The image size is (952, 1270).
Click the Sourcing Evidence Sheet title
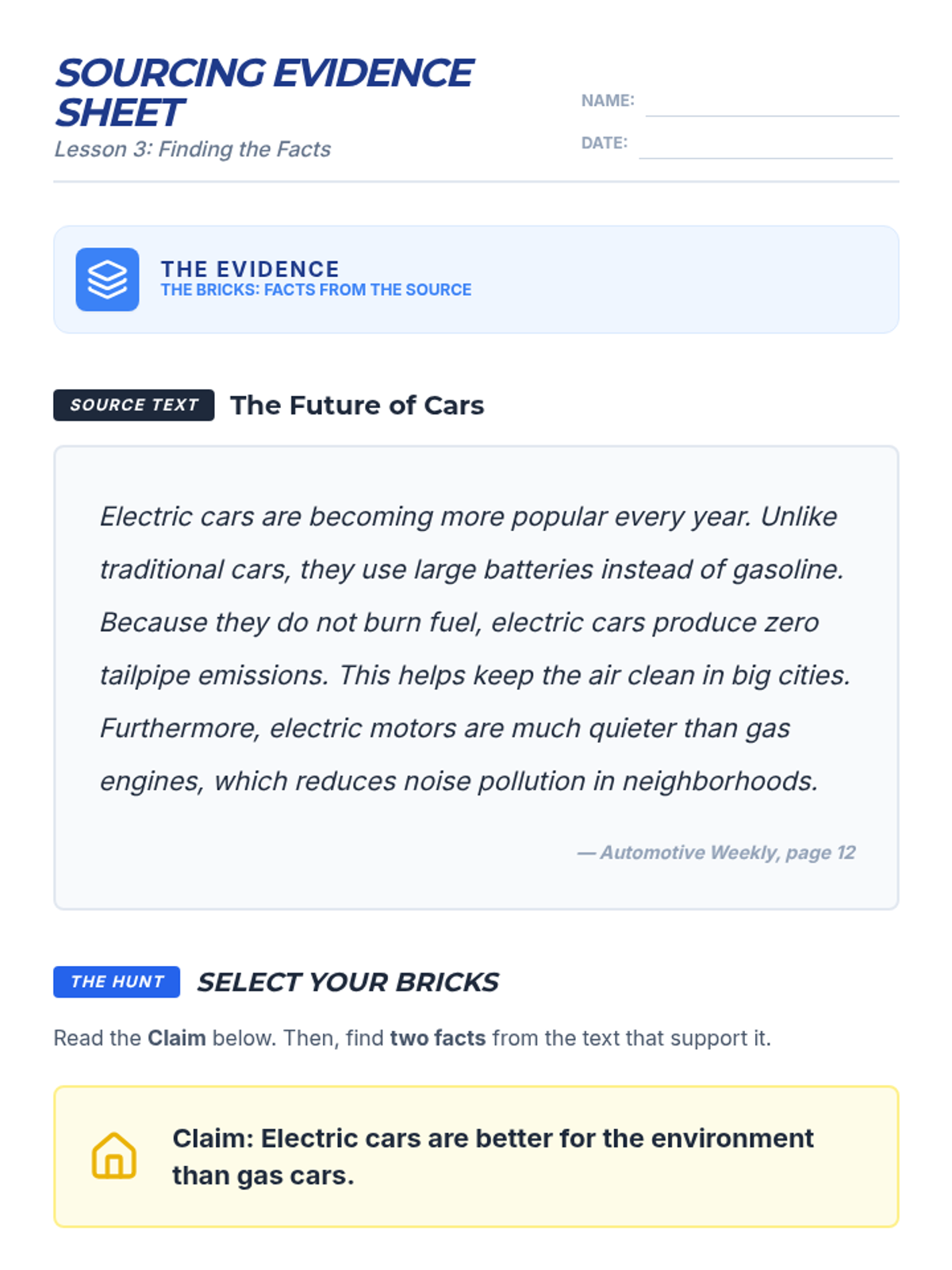[264, 92]
